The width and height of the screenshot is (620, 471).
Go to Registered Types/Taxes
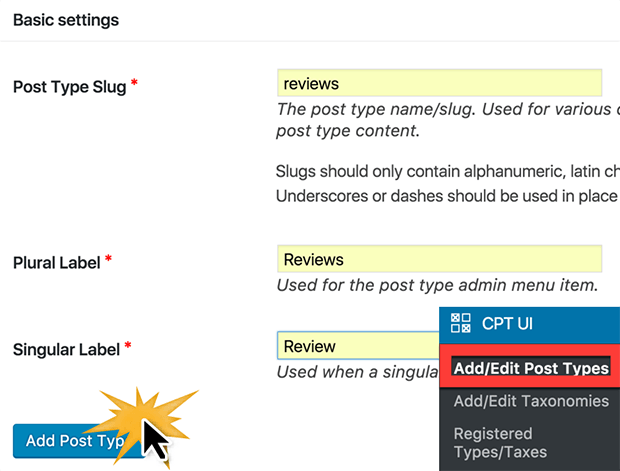pyautogui.click(x=500, y=443)
